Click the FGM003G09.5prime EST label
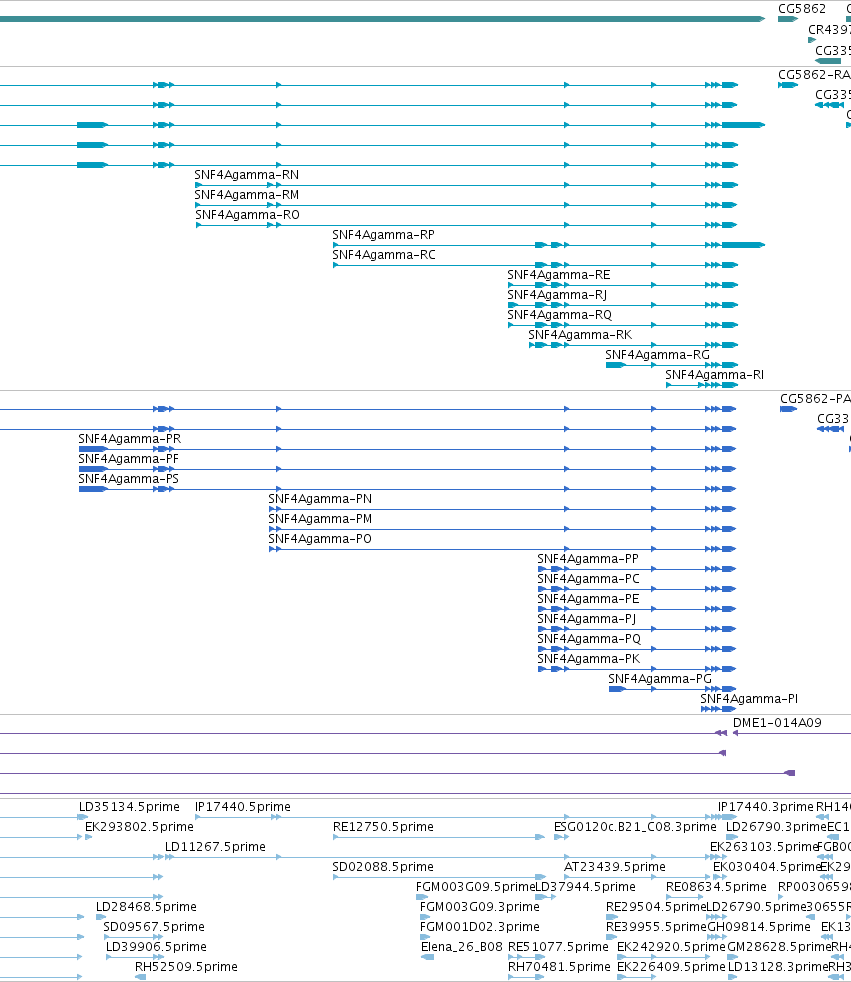851x982 pixels. (475, 887)
